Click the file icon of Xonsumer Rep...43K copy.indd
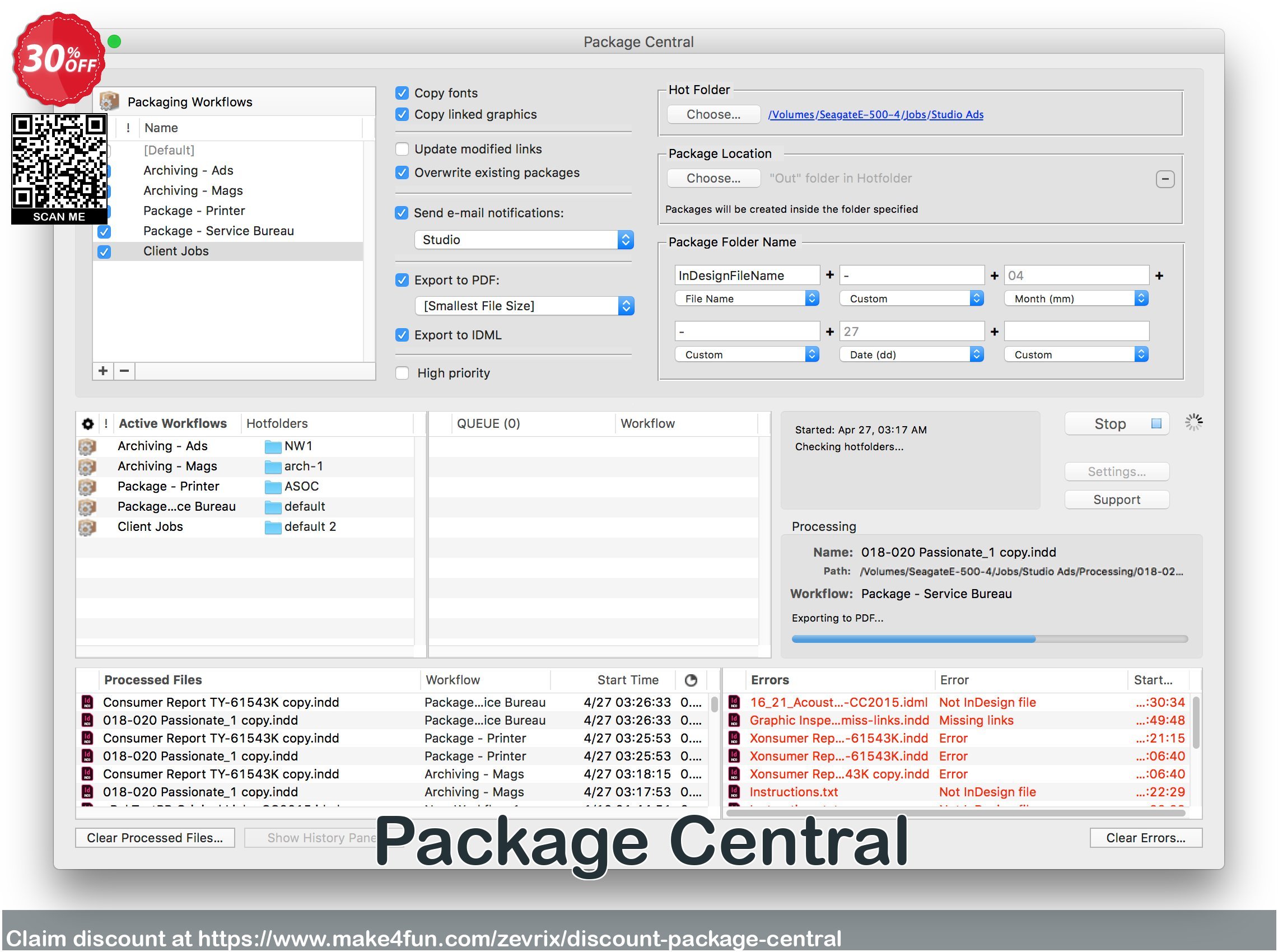Viewport: 1278px width, 952px height. point(734,774)
